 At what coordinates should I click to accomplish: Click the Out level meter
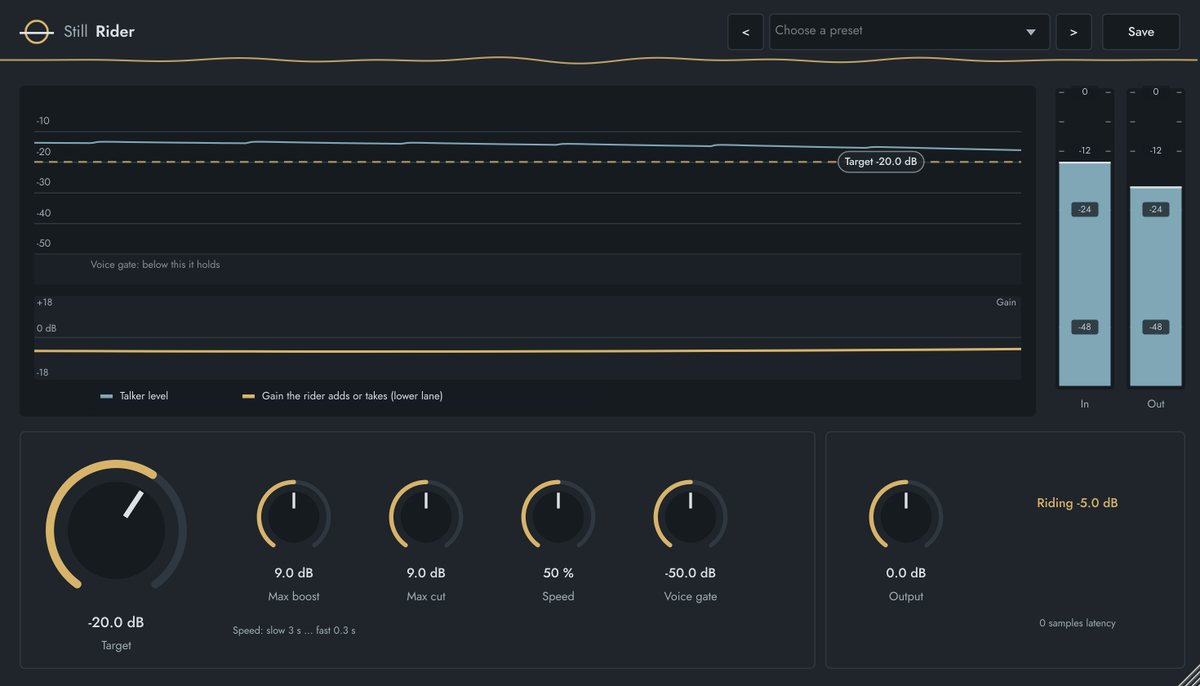point(1156,237)
